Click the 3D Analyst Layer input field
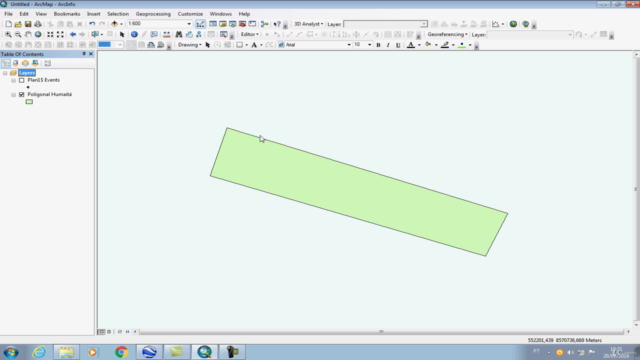 (385, 24)
